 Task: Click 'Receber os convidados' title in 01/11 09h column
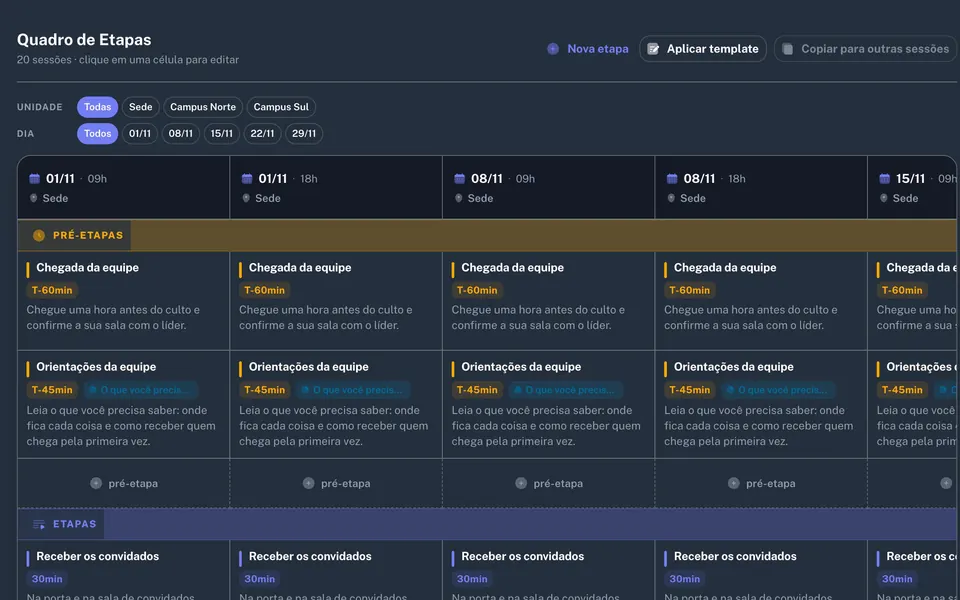97,557
